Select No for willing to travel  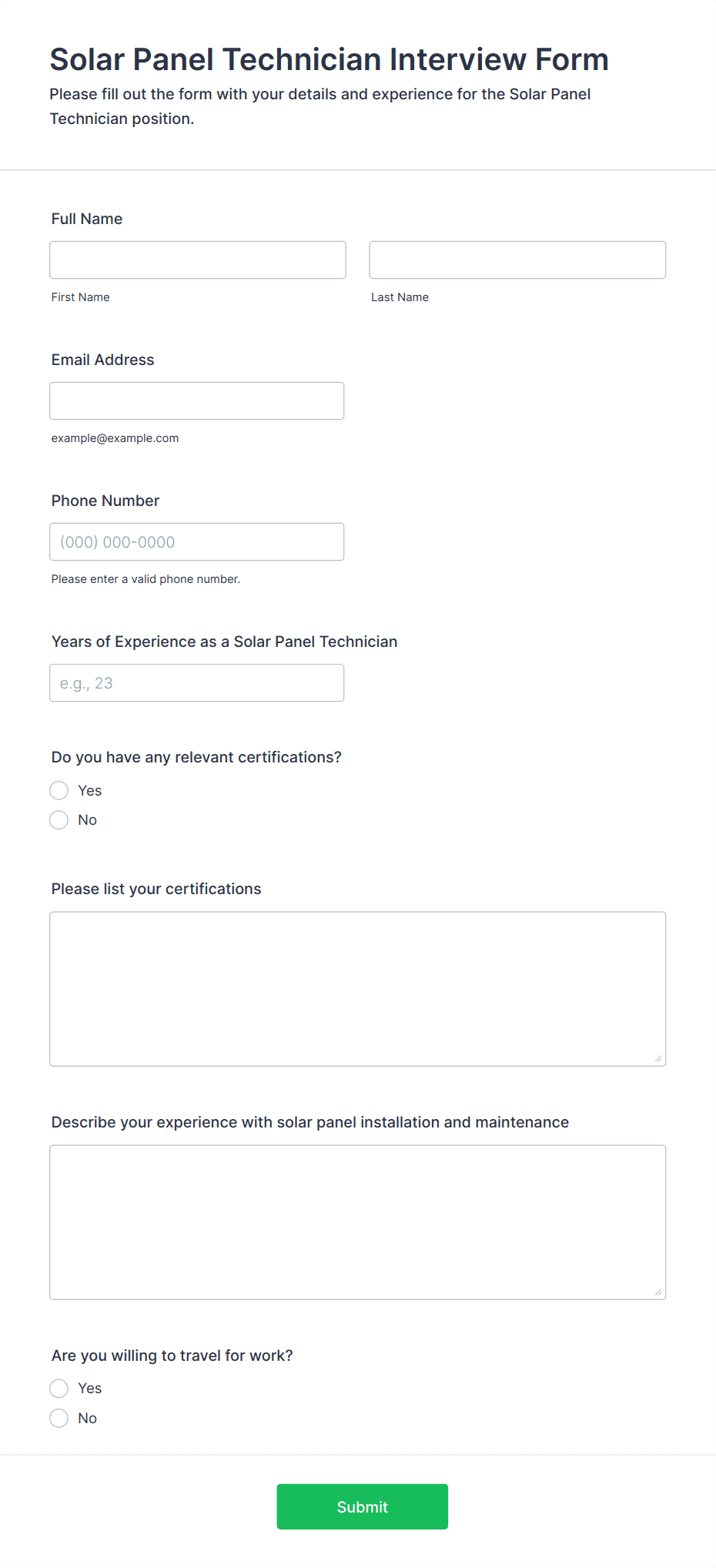(59, 1418)
